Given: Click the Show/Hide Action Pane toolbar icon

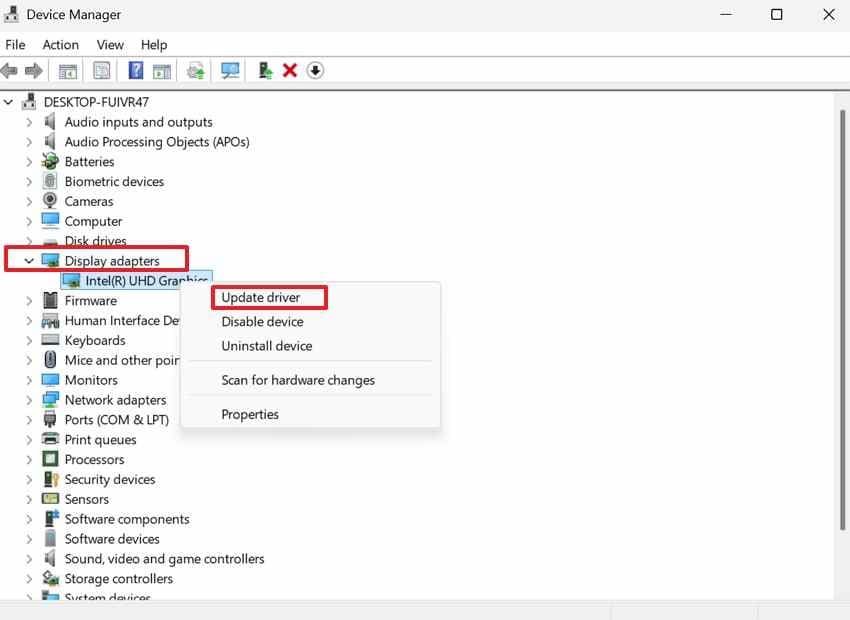Looking at the screenshot, I should pyautogui.click(x=162, y=71).
